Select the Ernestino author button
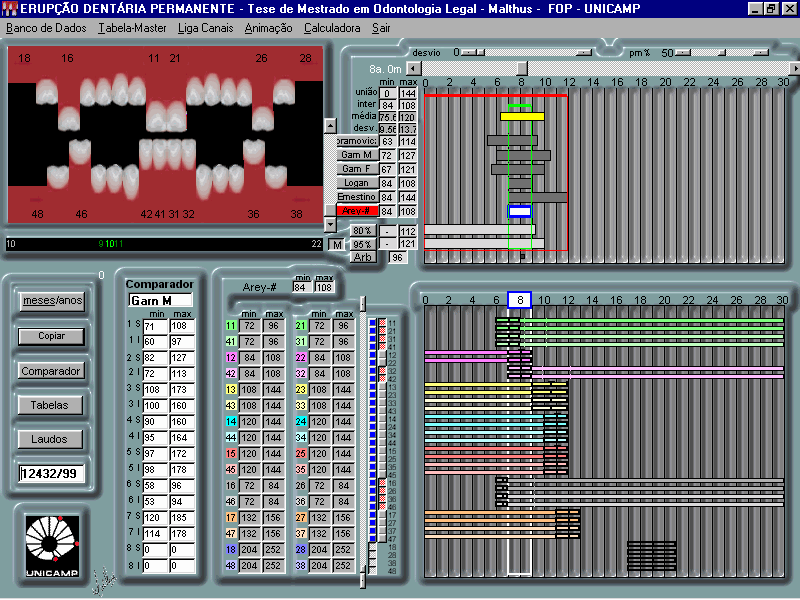This screenshot has width=800, height=600. point(357,196)
